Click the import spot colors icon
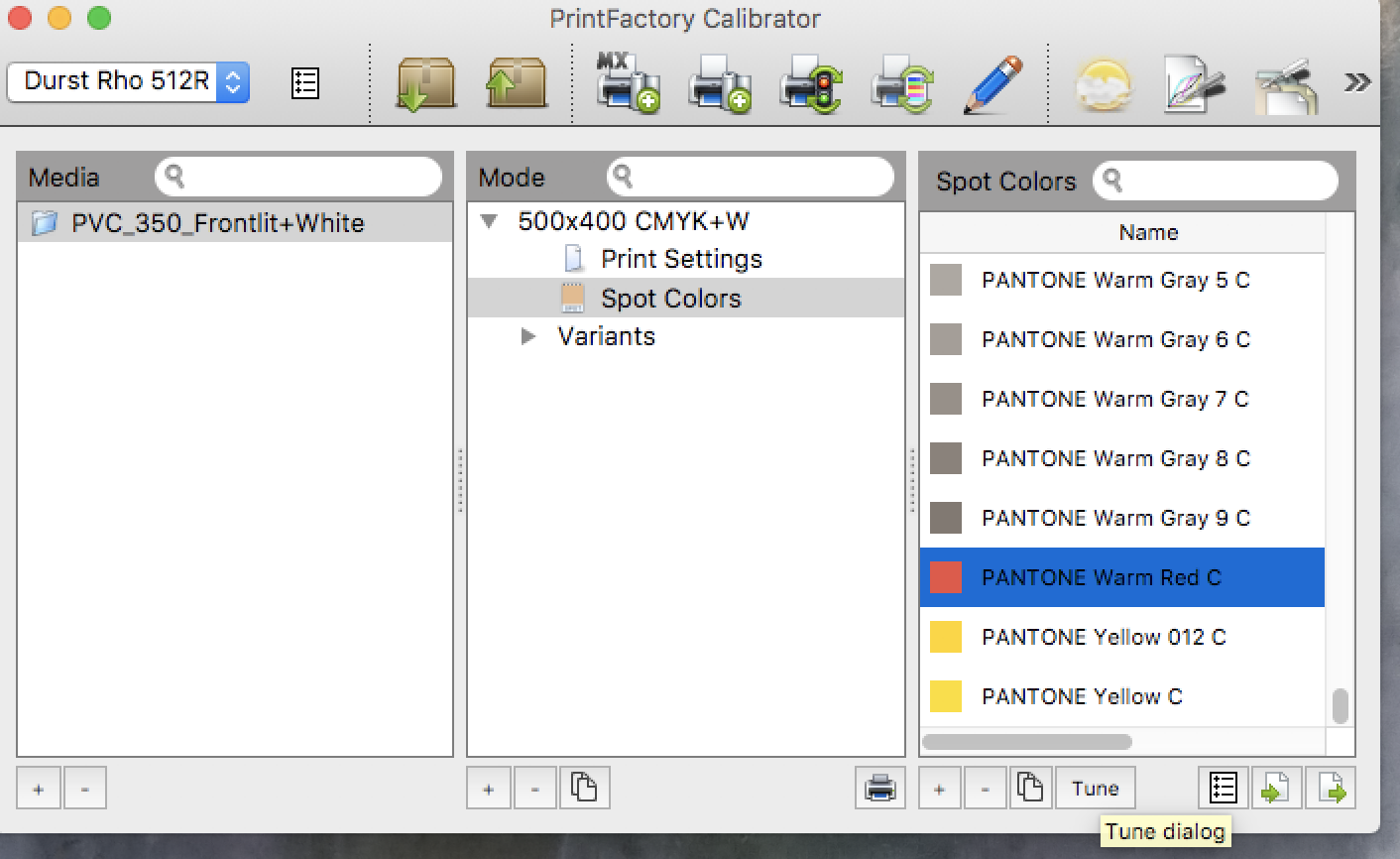 (1276, 790)
